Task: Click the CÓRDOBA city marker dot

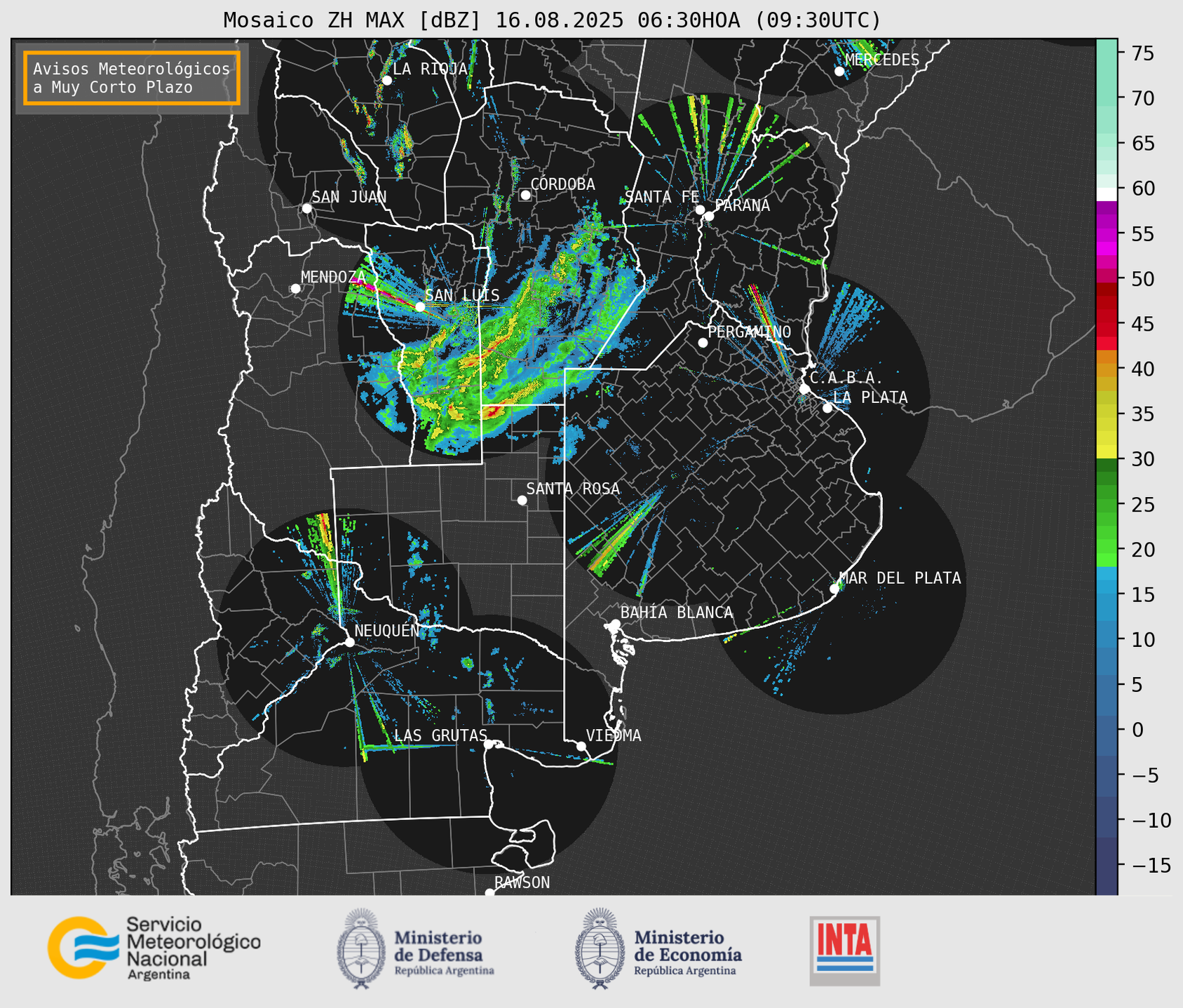Action: click(525, 195)
